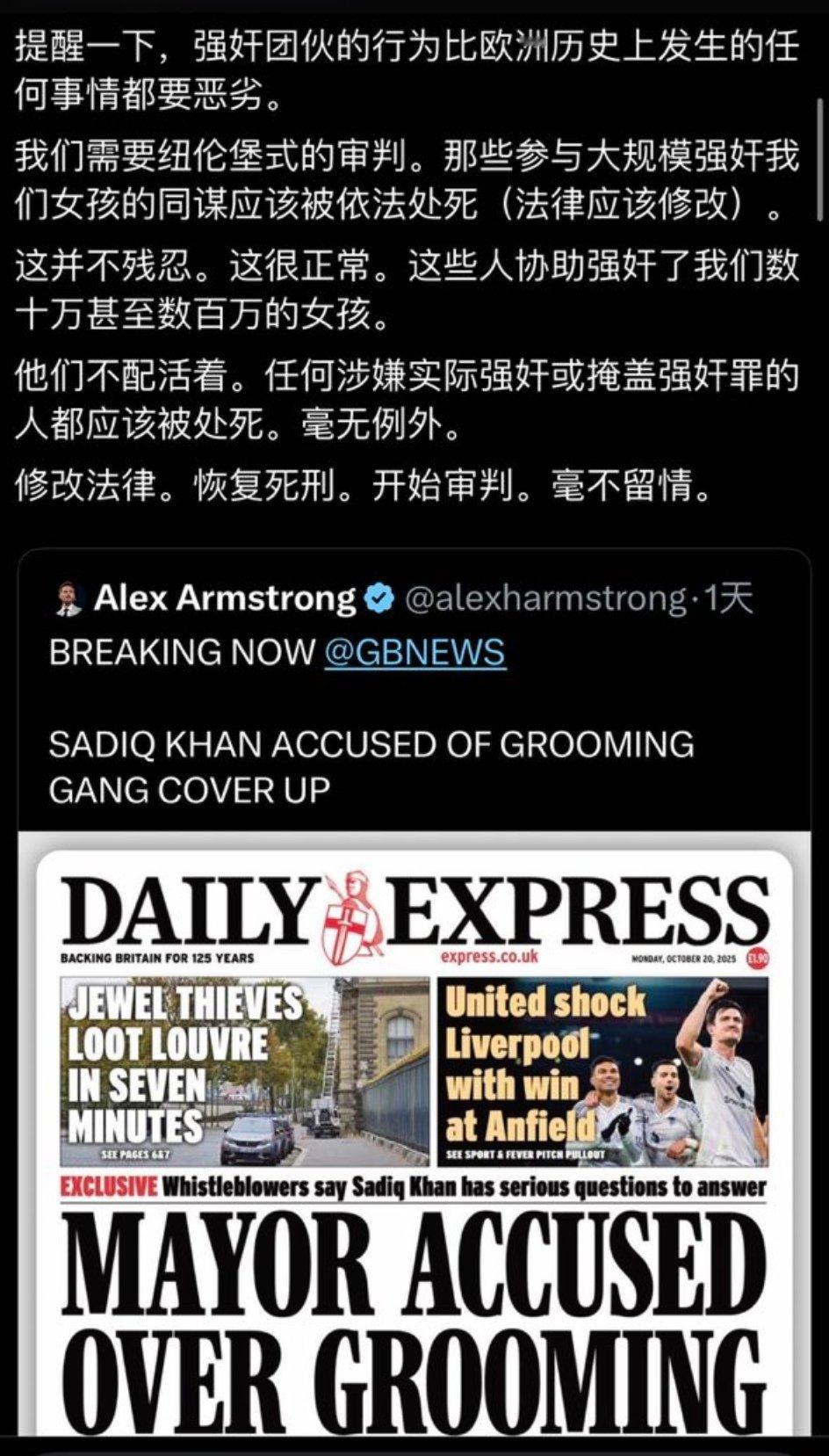The width and height of the screenshot is (829, 1456).
Task: Open the Daily Express front page image
Action: coord(414,1134)
